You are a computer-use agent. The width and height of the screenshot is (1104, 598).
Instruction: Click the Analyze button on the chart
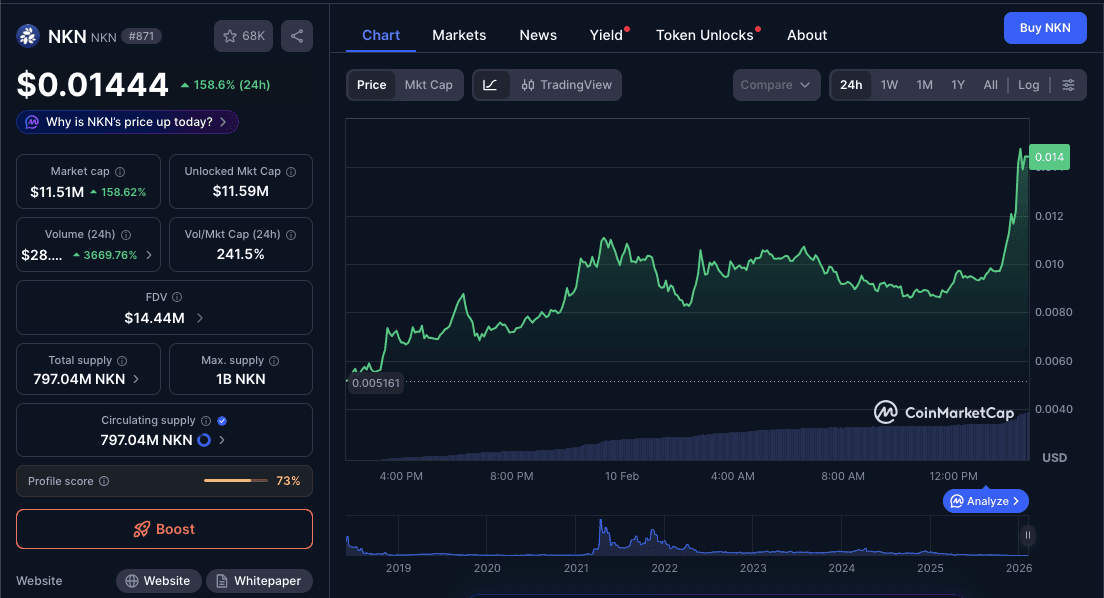985,501
